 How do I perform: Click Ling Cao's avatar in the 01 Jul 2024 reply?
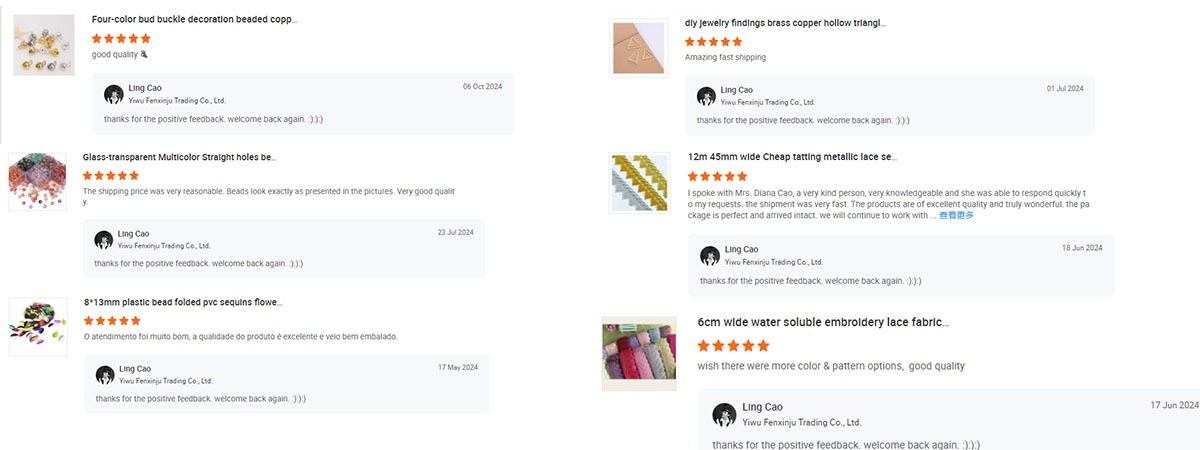pos(706,96)
